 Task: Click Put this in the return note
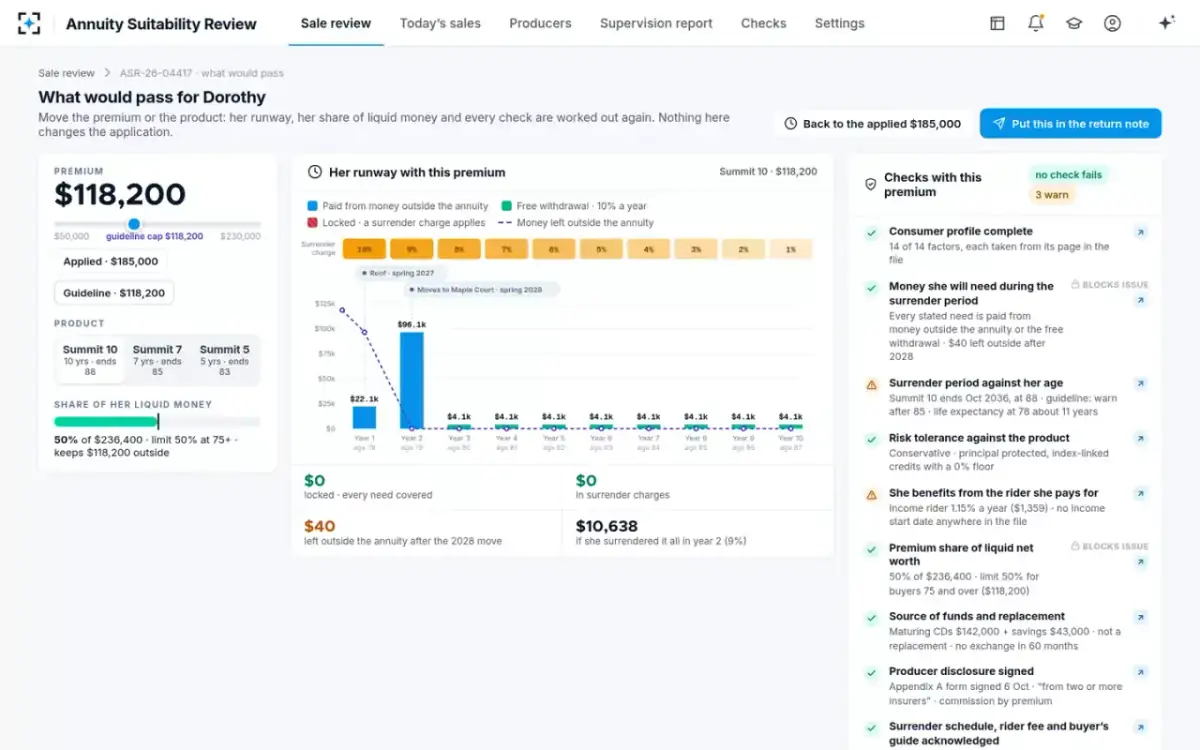[1070, 124]
